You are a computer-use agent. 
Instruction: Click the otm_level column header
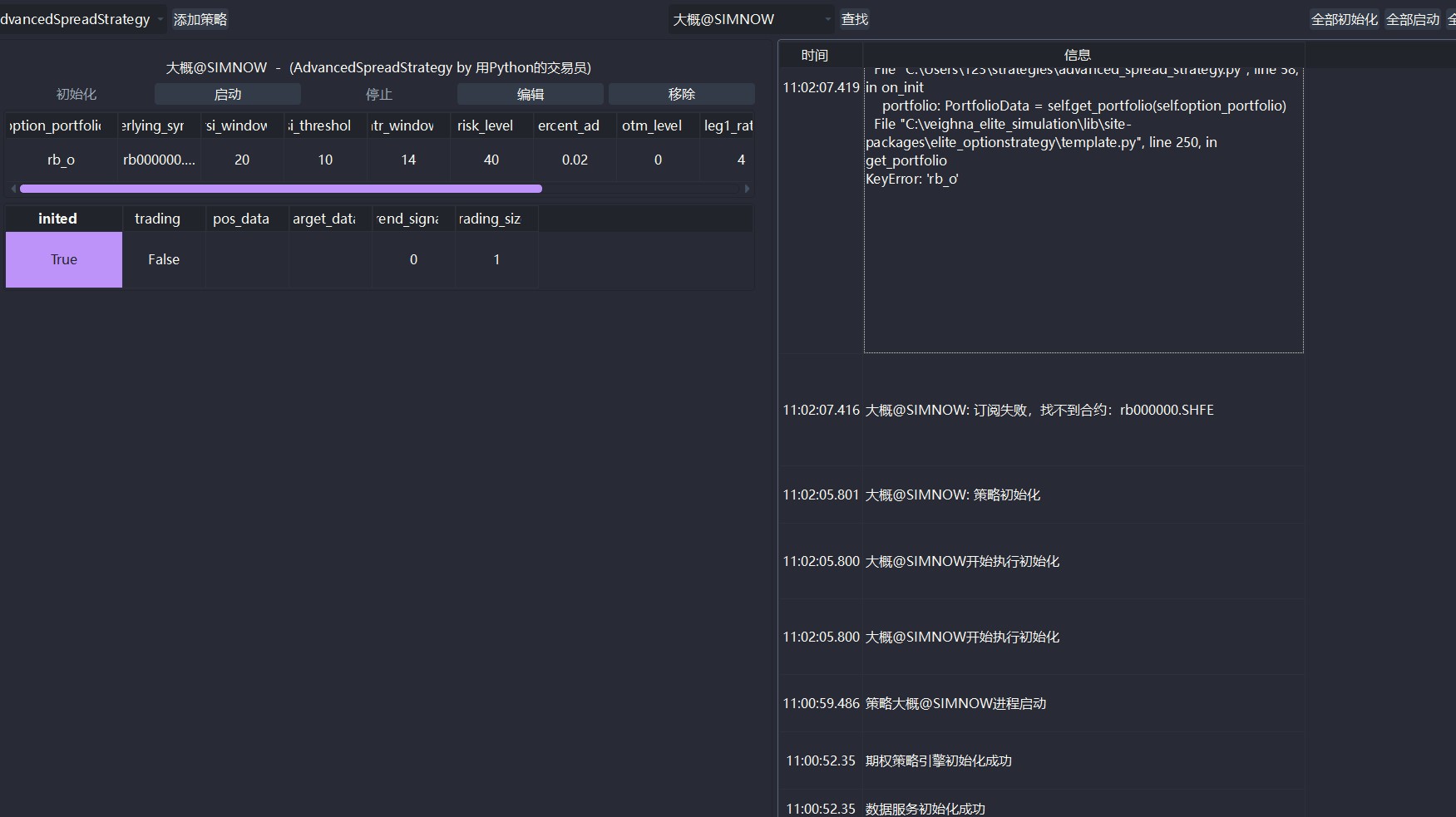pos(658,126)
